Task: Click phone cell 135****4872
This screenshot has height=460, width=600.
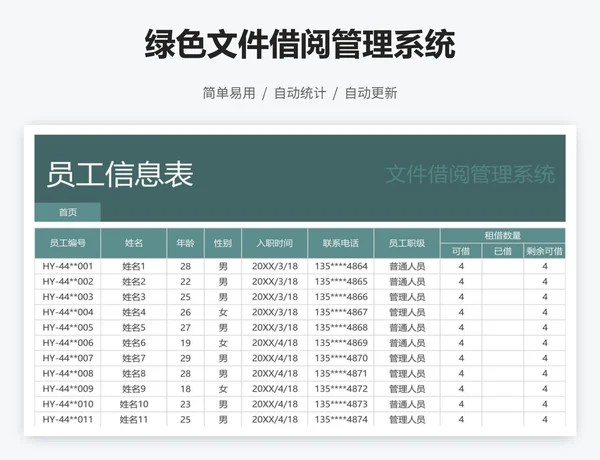Action: [x=341, y=389]
